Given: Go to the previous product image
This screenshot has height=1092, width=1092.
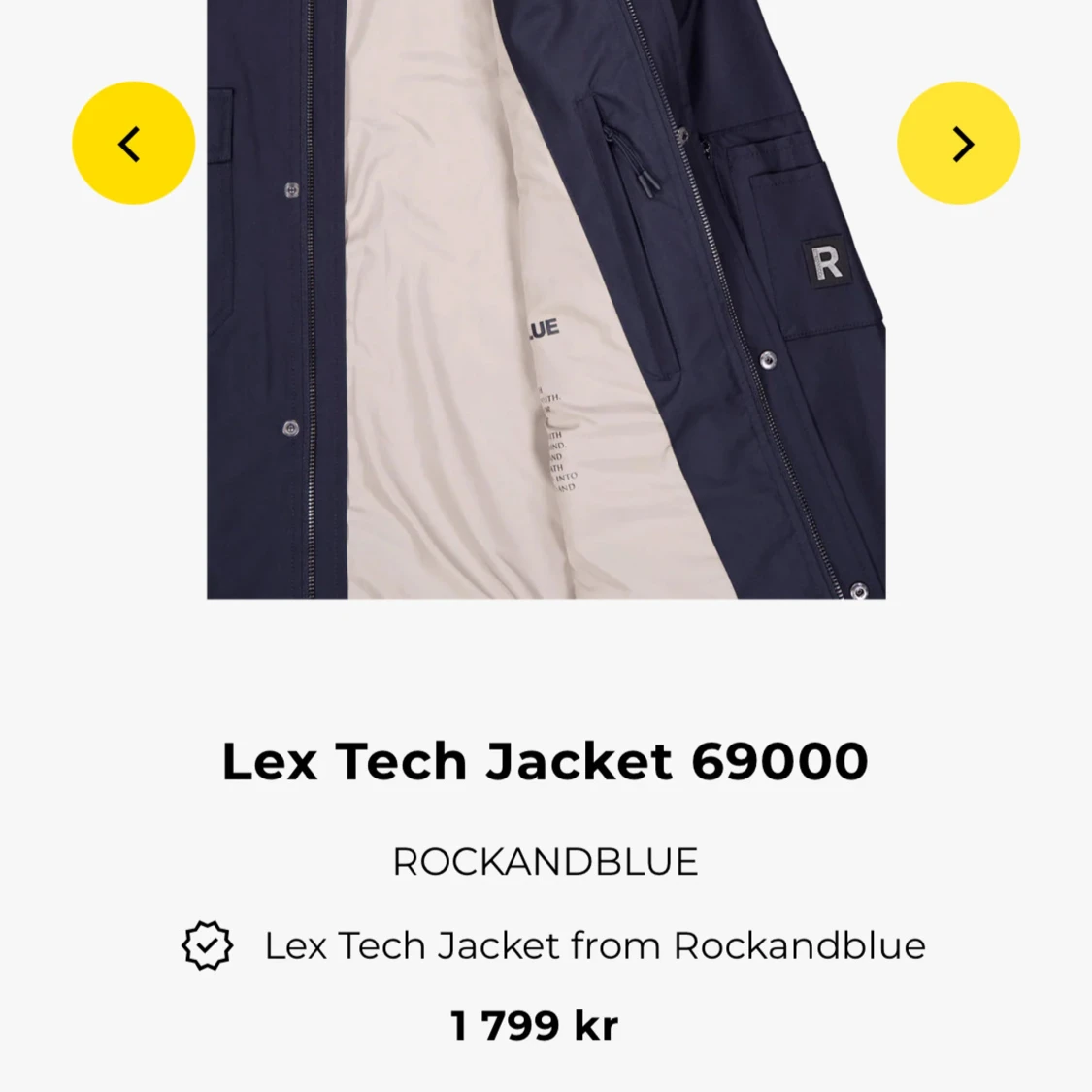Looking at the screenshot, I should (134, 143).
